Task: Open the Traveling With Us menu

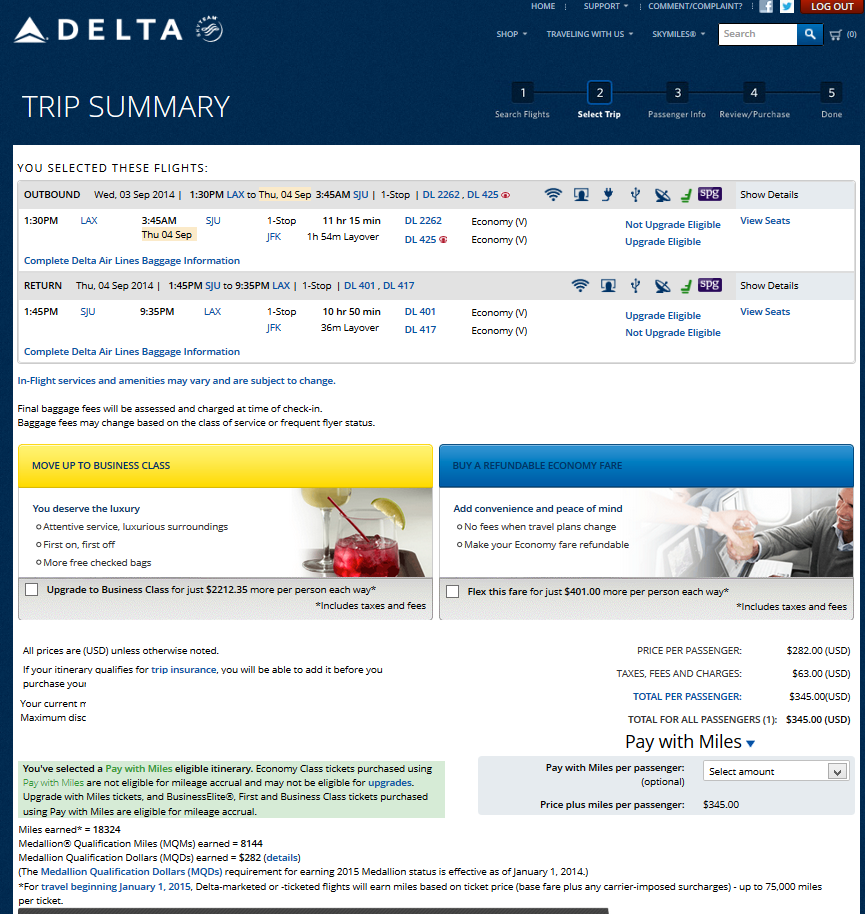Action: [x=589, y=34]
